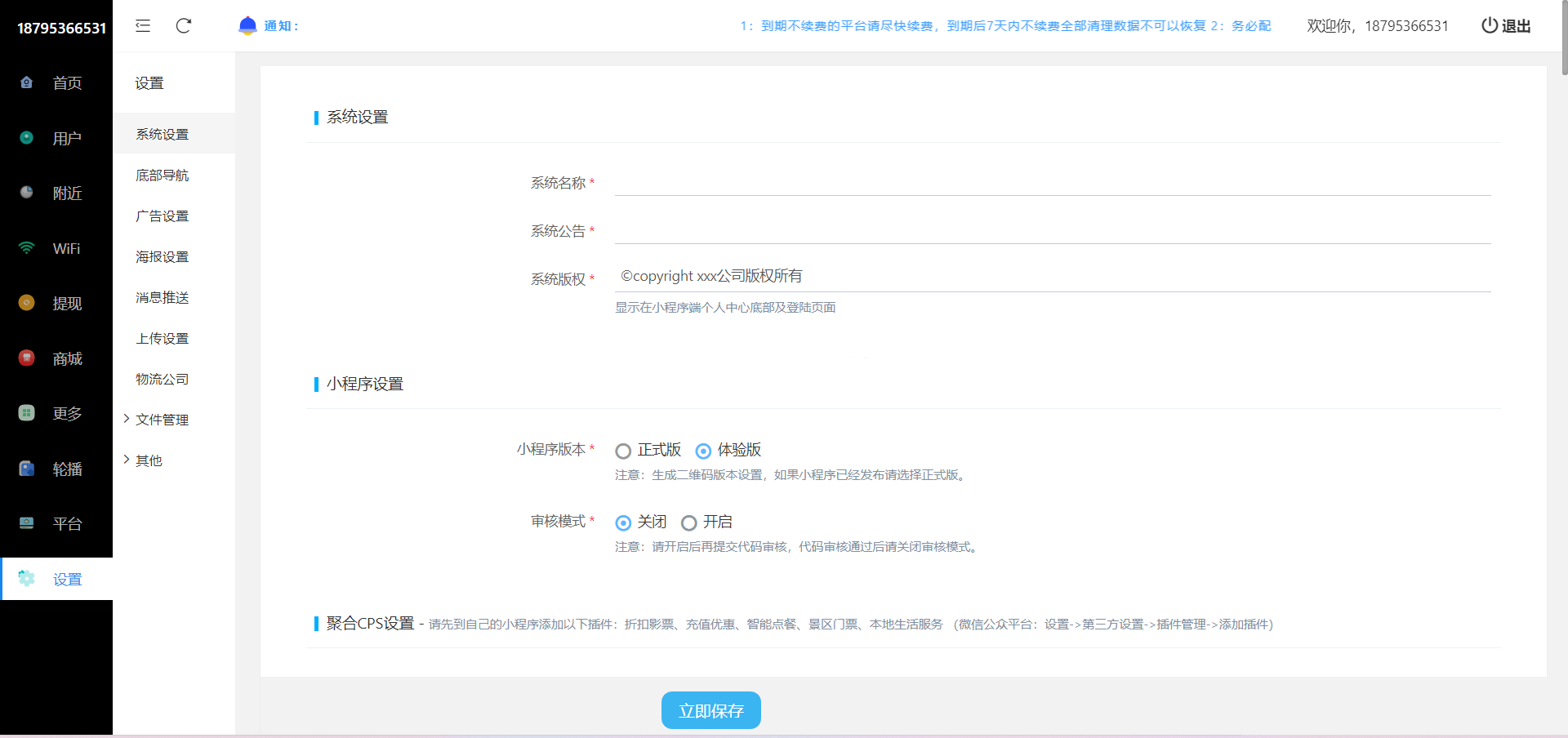
Task: Set 审核模式 to 关闭
Action: (623, 522)
